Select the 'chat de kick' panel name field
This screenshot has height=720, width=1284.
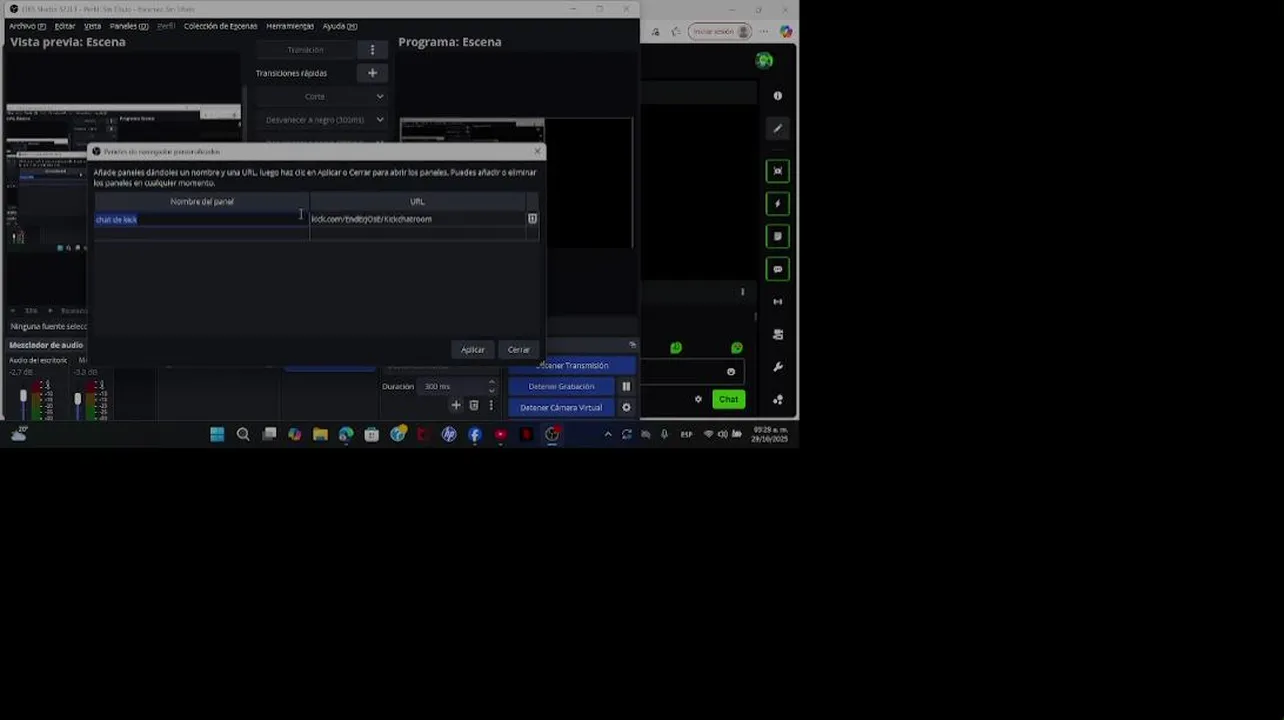tap(201, 219)
